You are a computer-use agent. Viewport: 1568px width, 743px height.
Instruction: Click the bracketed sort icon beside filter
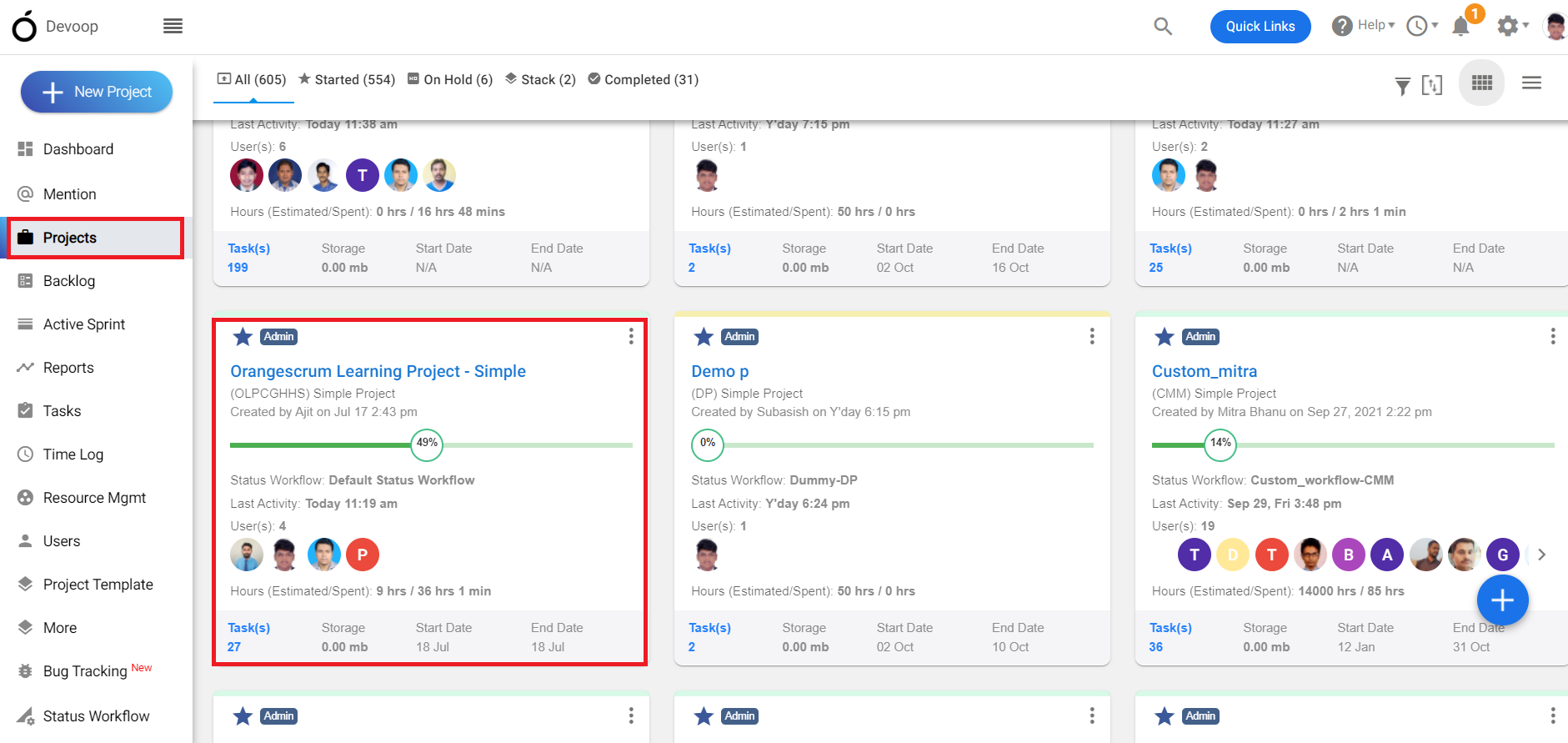1432,85
